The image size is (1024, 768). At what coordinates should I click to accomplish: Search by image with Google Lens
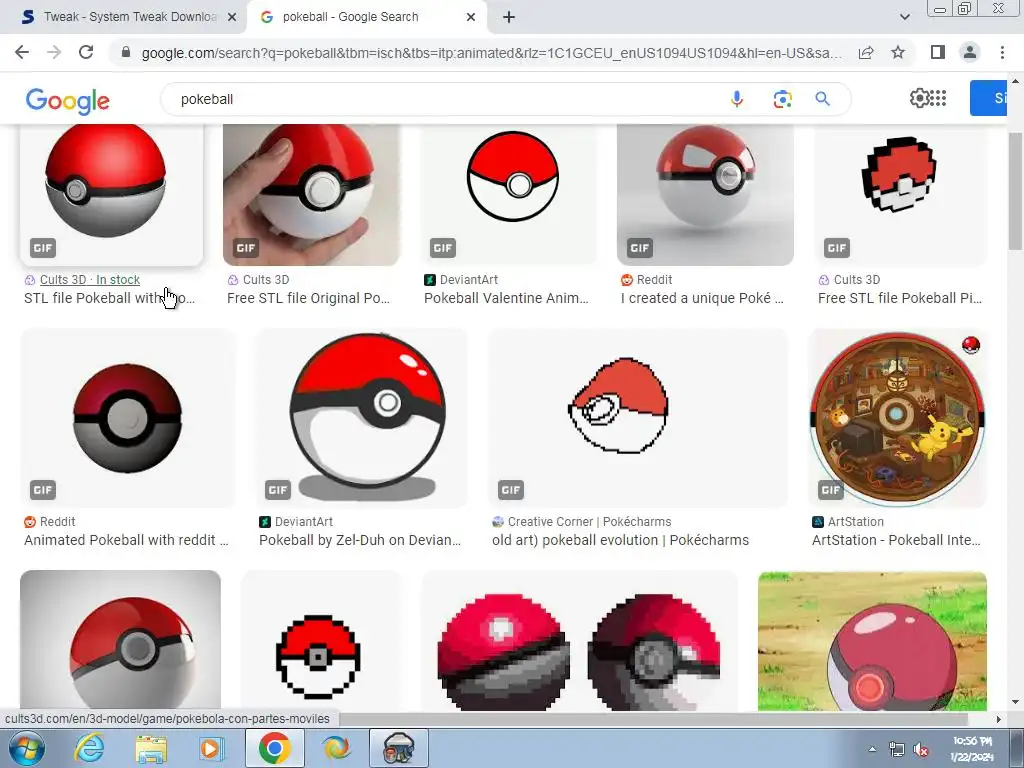tap(782, 99)
